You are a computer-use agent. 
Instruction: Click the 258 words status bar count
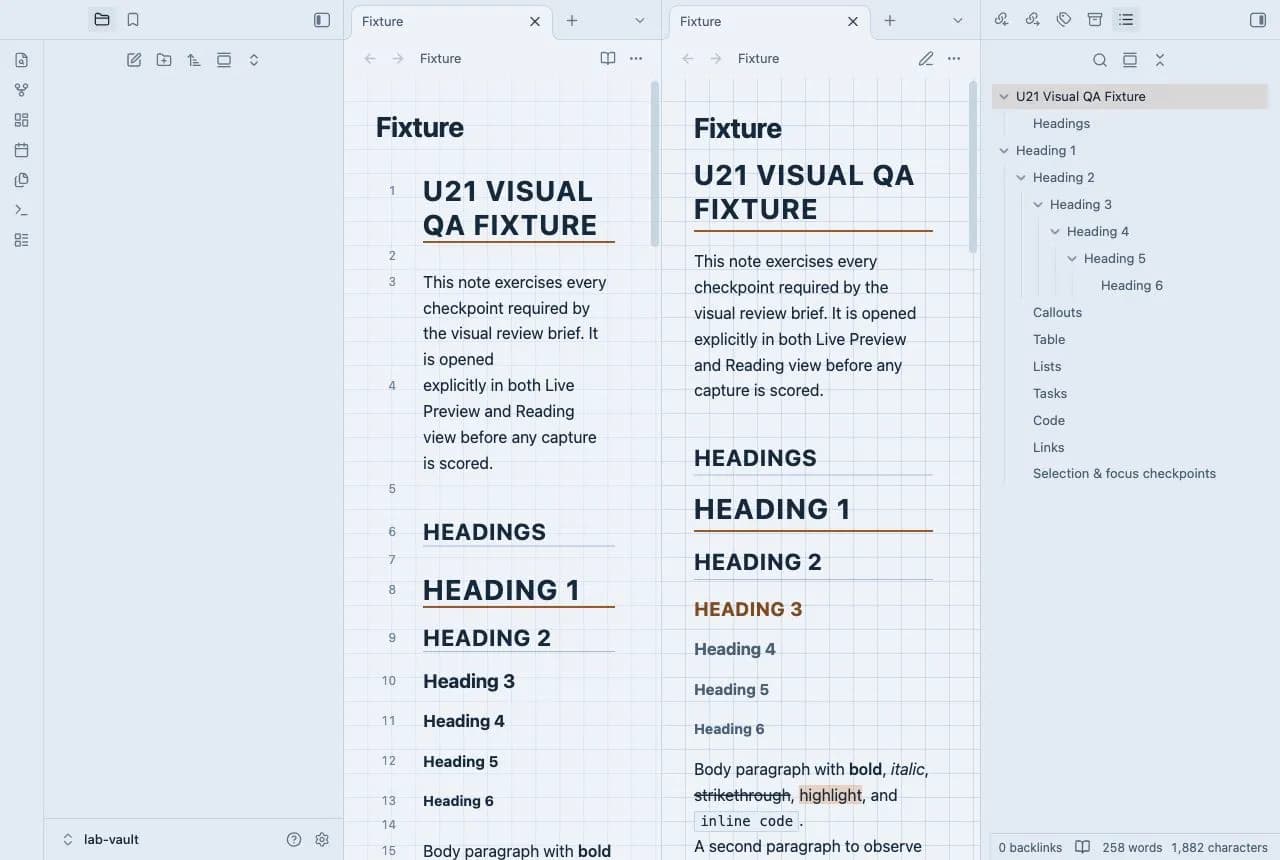pyautogui.click(x=1132, y=847)
